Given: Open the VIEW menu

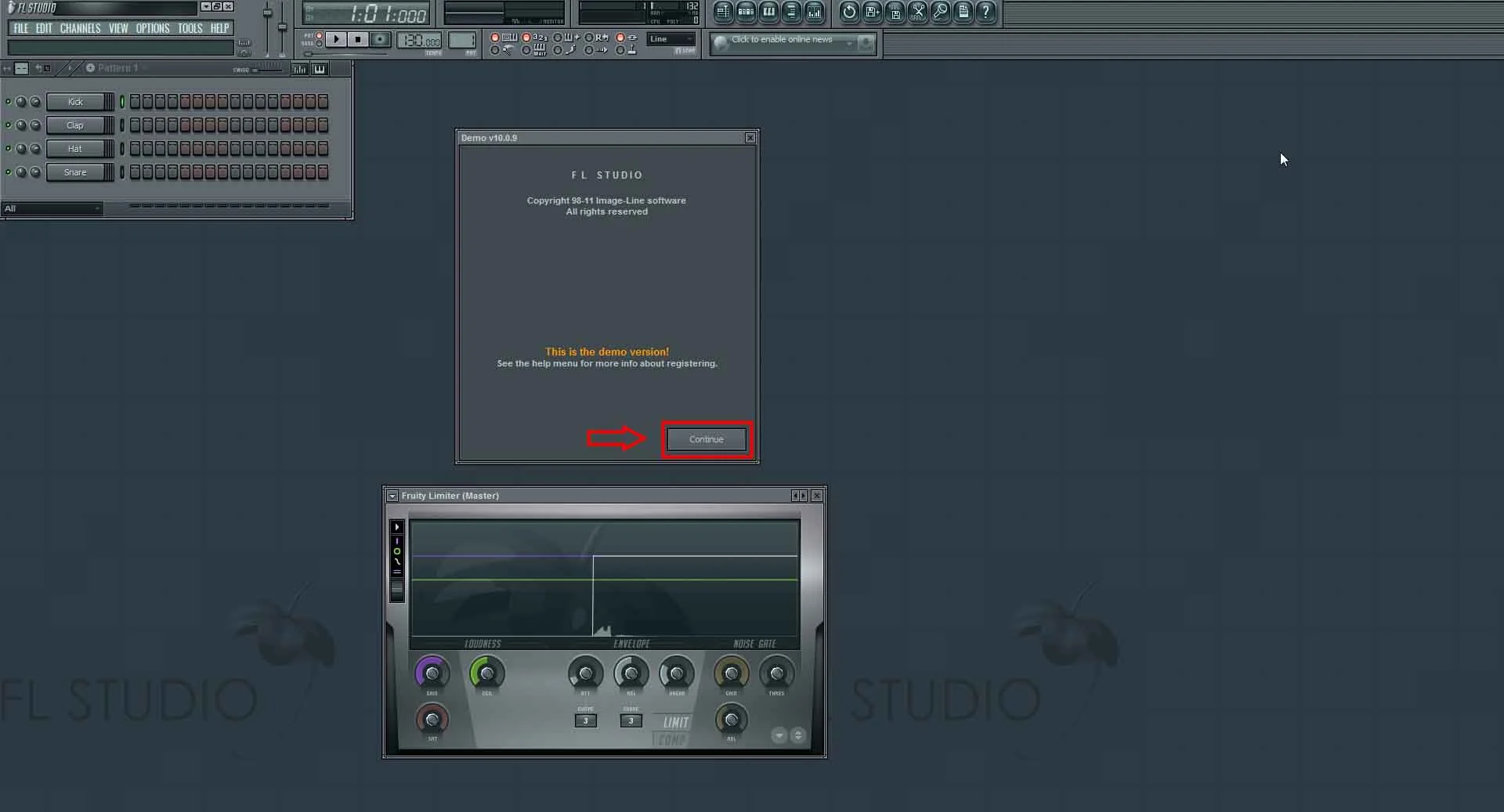Looking at the screenshot, I should [118, 28].
